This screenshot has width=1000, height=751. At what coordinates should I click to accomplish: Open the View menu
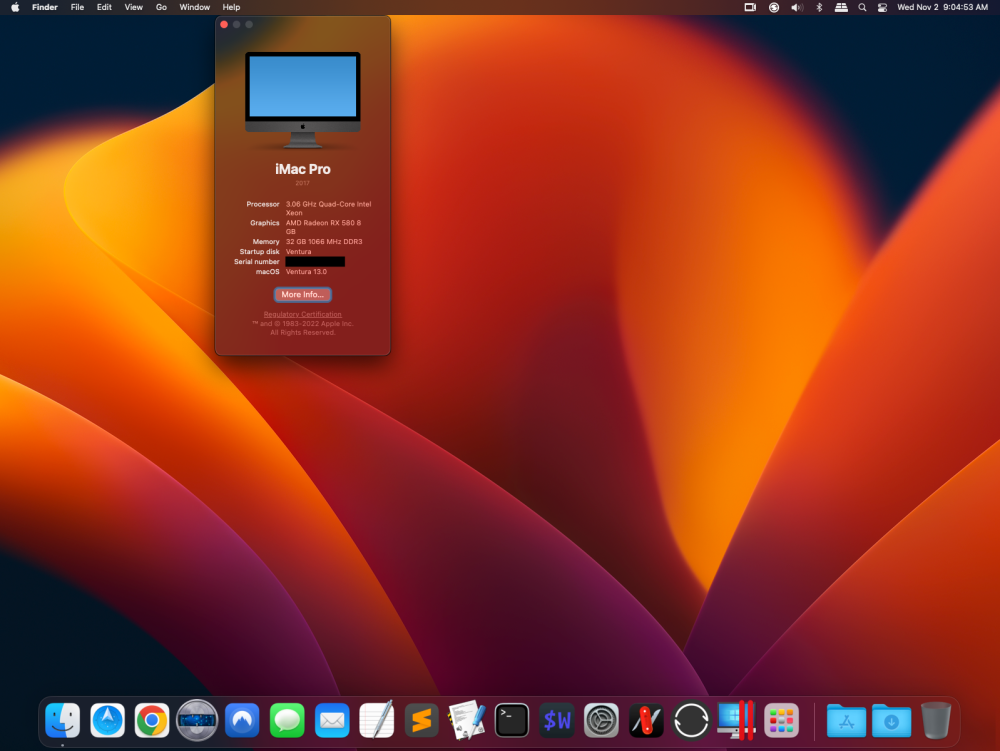[x=133, y=7]
